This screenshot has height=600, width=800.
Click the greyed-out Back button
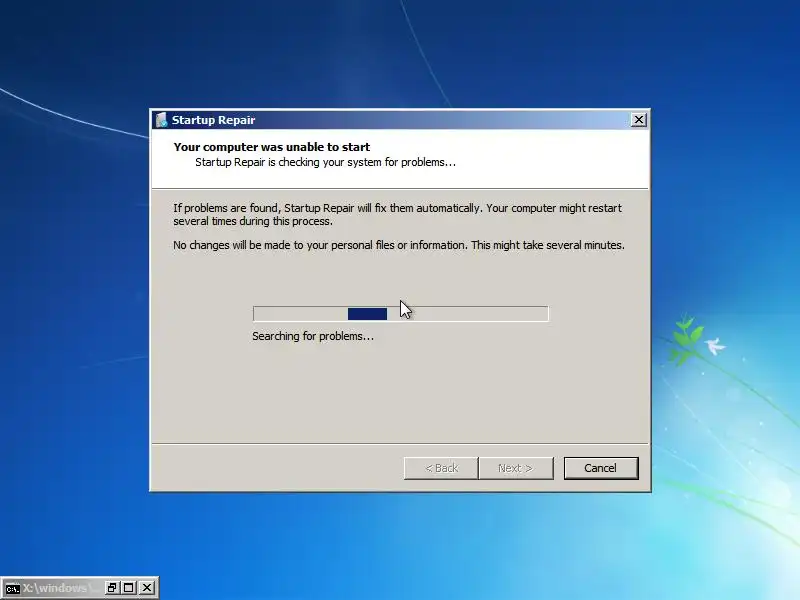point(441,468)
